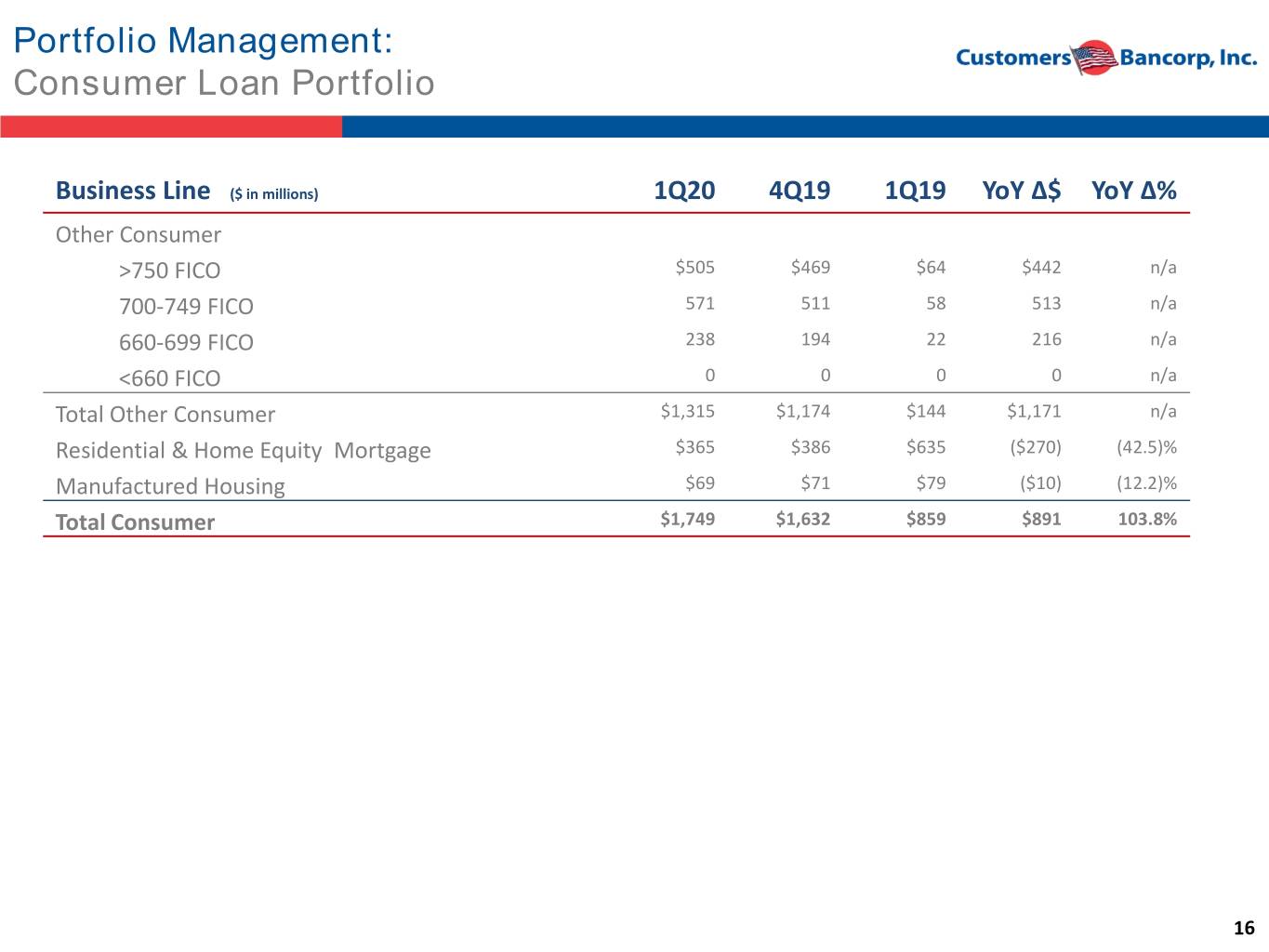Click the 1Q19 column header

coord(915,191)
